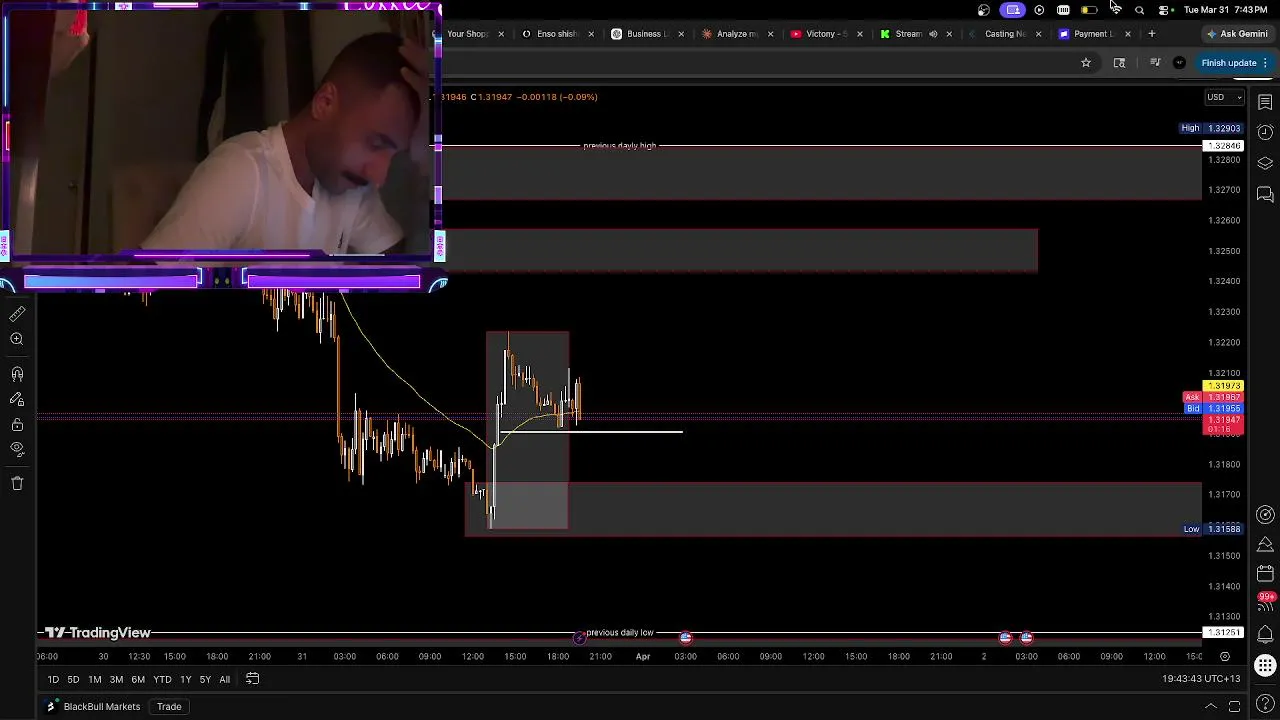Activate the Zoom In tool
The image size is (1280, 720).
click(17, 339)
